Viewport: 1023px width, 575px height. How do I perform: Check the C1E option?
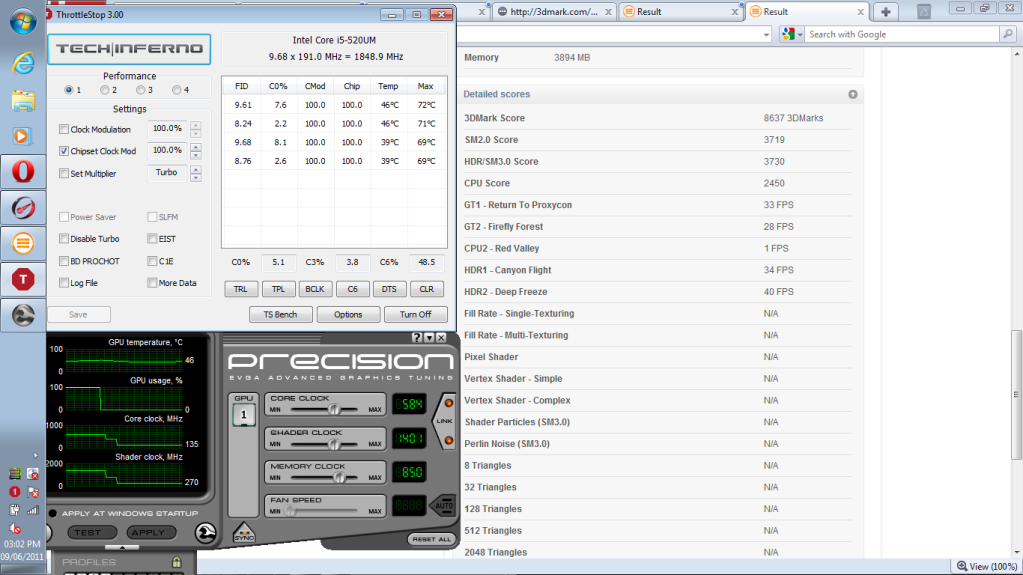[152, 260]
